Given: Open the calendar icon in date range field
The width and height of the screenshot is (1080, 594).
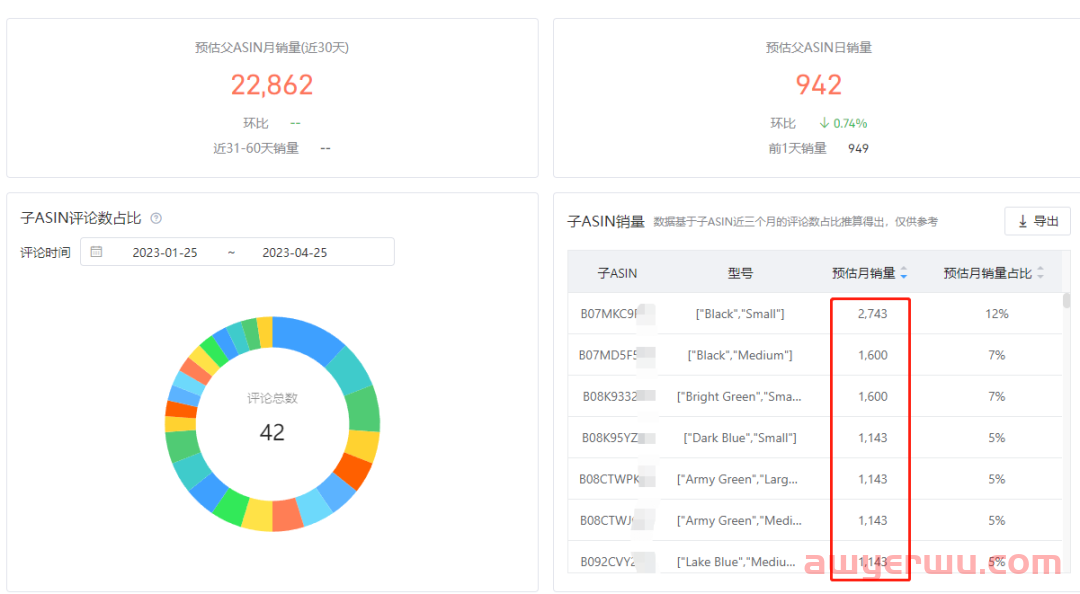Looking at the screenshot, I should click(x=96, y=252).
